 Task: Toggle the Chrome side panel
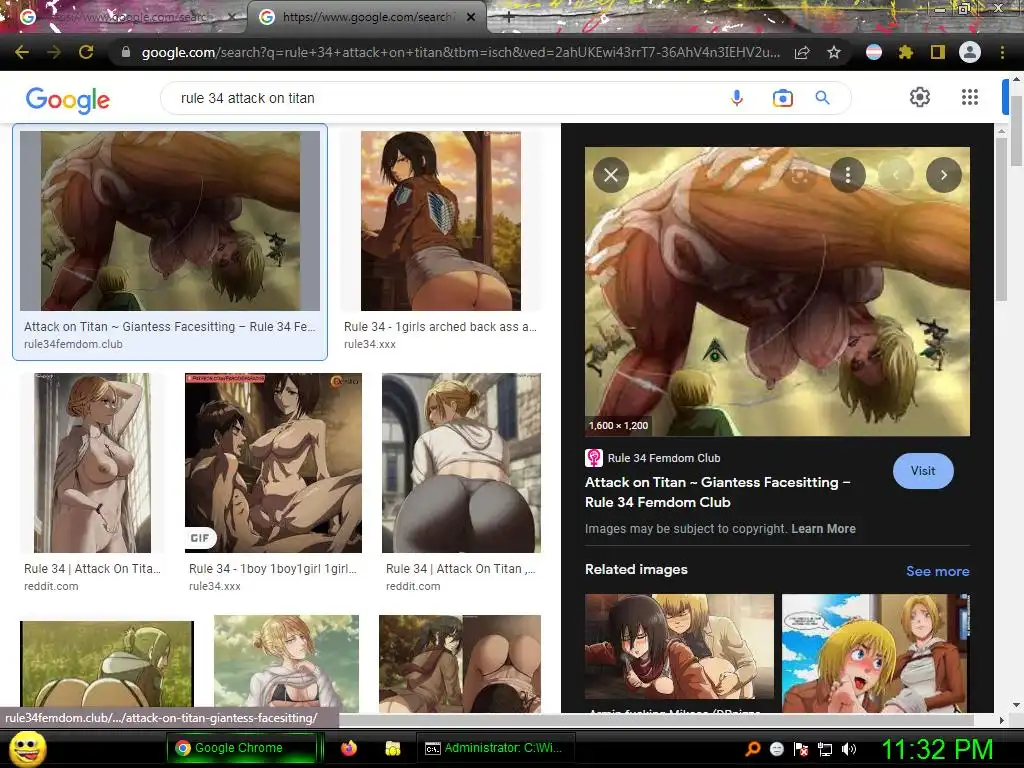(x=938, y=52)
